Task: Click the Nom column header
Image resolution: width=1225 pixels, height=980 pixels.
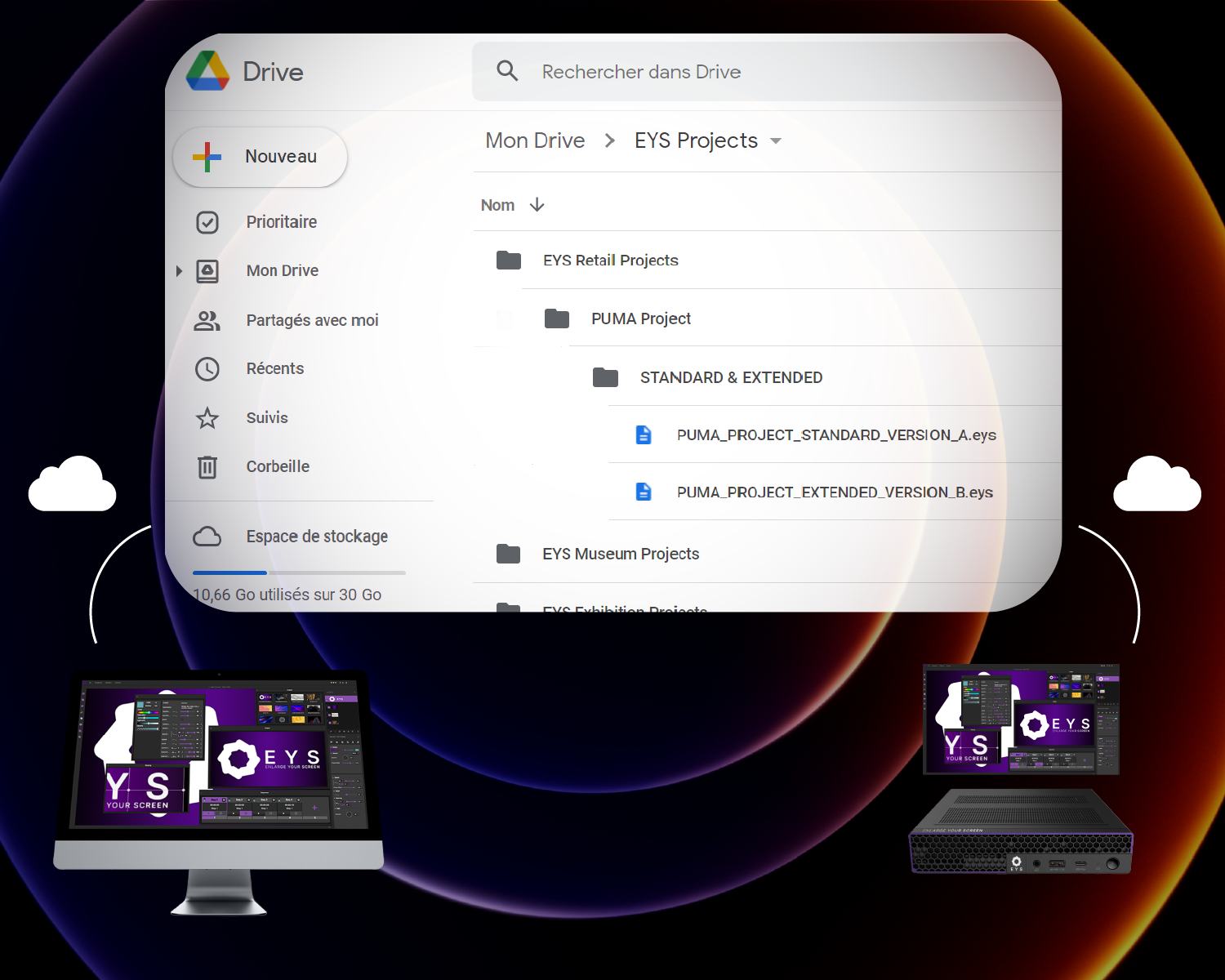Action: coord(497,205)
